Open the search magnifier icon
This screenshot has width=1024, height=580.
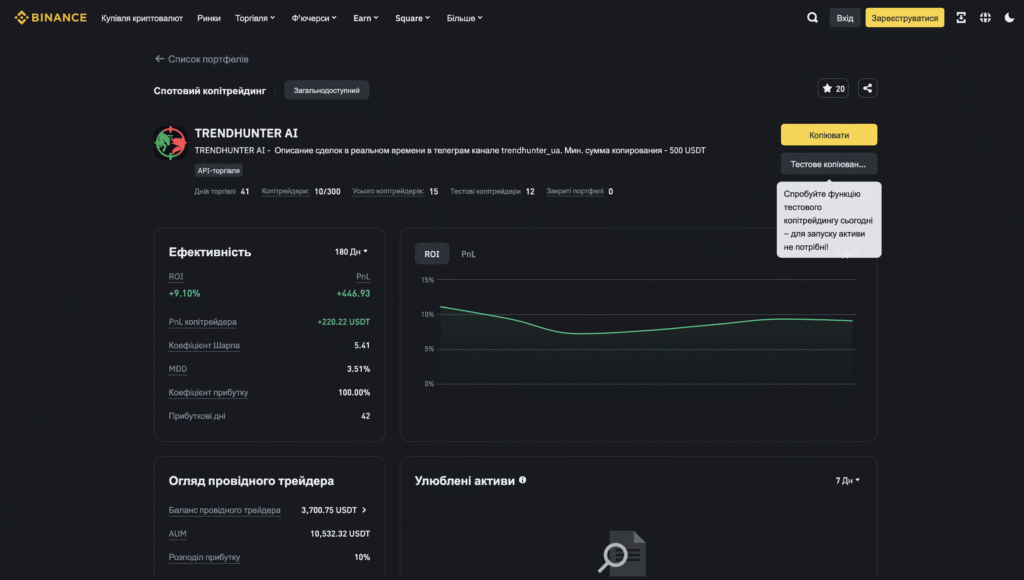tap(812, 18)
